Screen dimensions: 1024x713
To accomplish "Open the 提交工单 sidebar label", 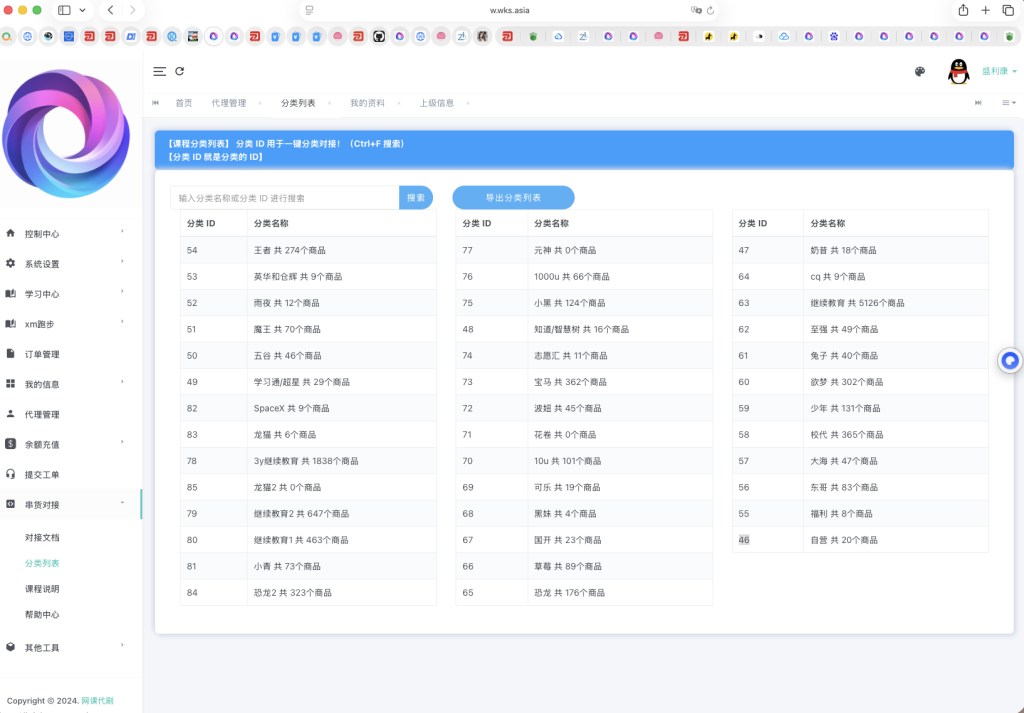I will pyautogui.click(x=42, y=475).
